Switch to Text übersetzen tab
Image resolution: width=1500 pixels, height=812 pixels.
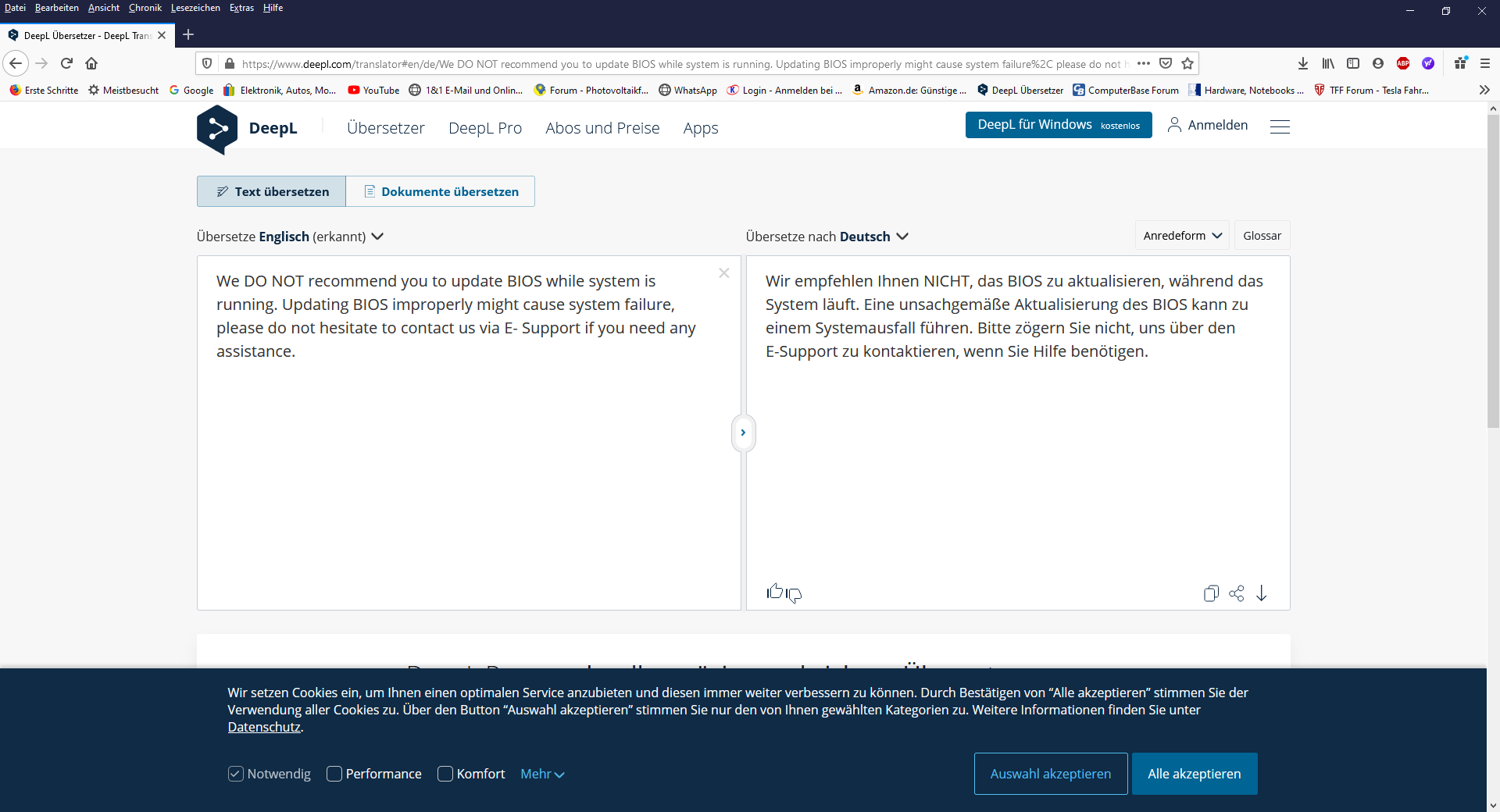pos(271,191)
